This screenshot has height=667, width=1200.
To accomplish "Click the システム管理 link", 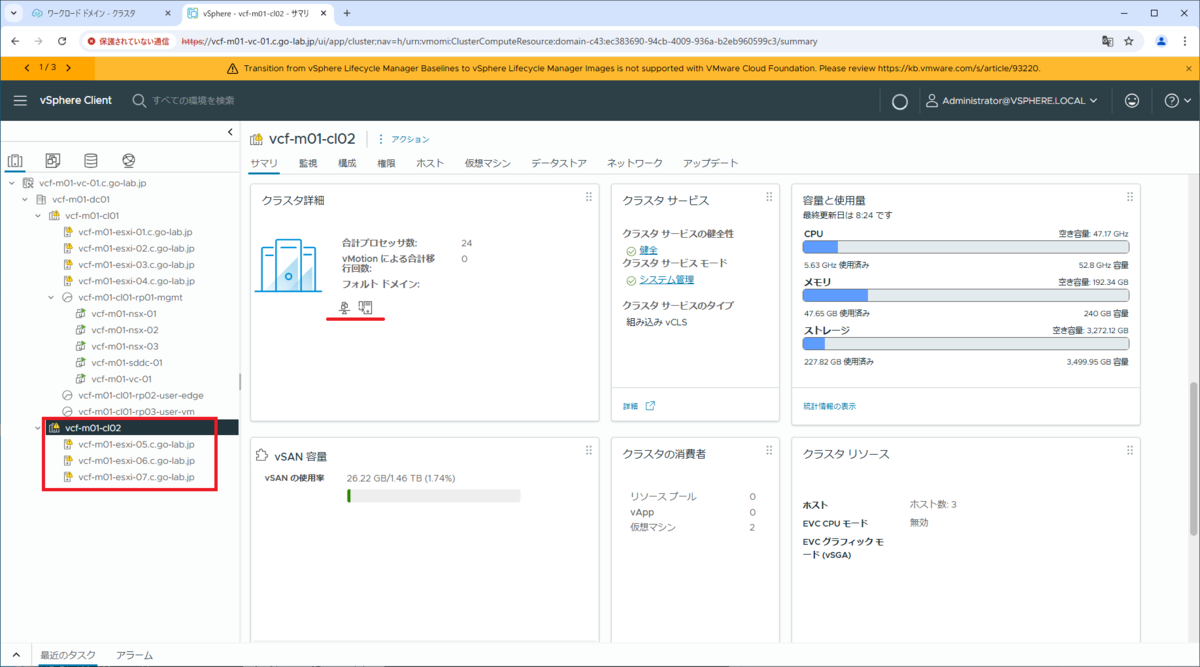I will 666,279.
